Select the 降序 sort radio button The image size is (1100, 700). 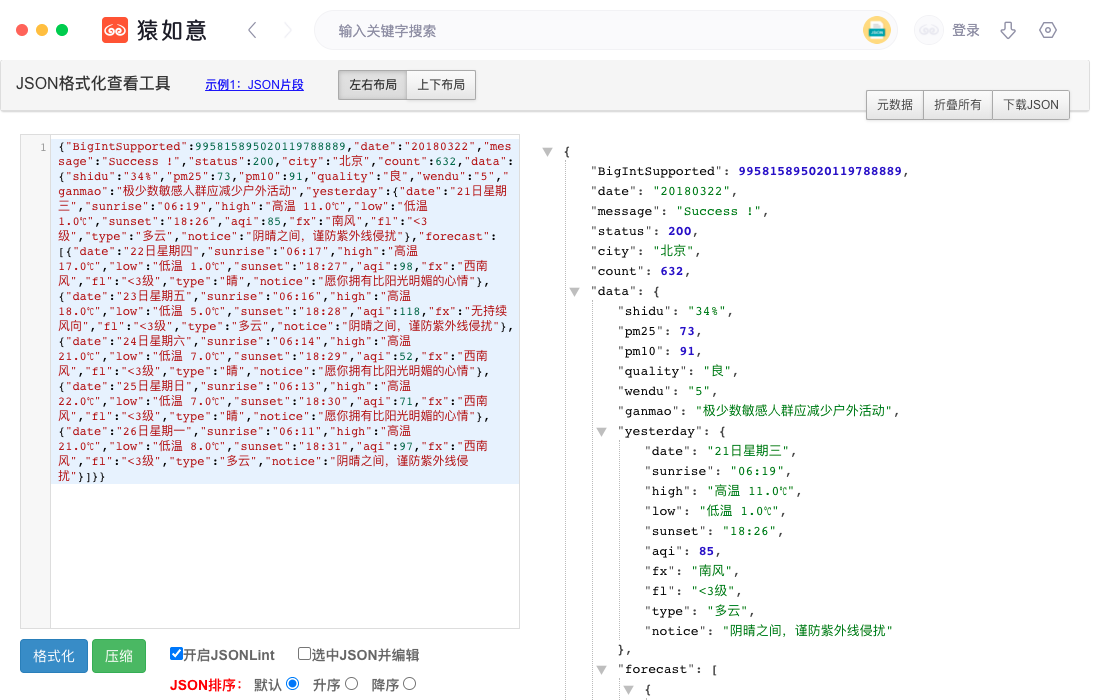click(x=409, y=684)
